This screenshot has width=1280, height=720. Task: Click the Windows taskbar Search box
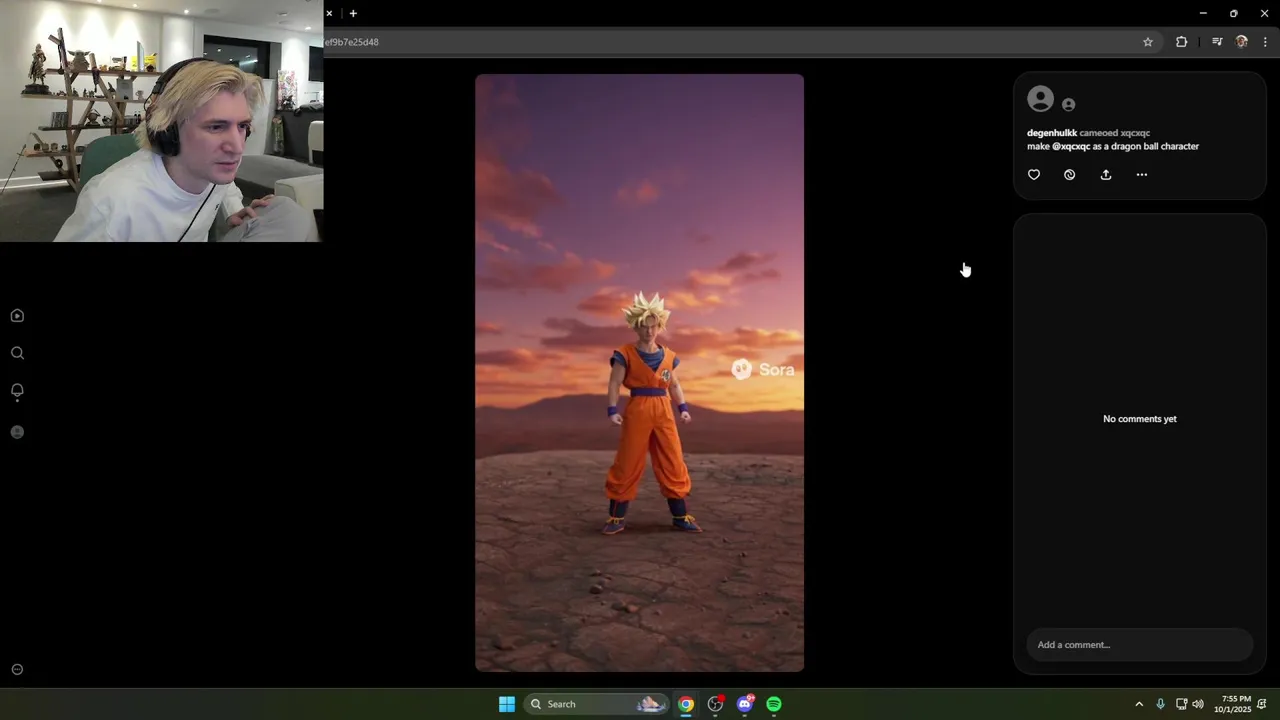pos(596,704)
